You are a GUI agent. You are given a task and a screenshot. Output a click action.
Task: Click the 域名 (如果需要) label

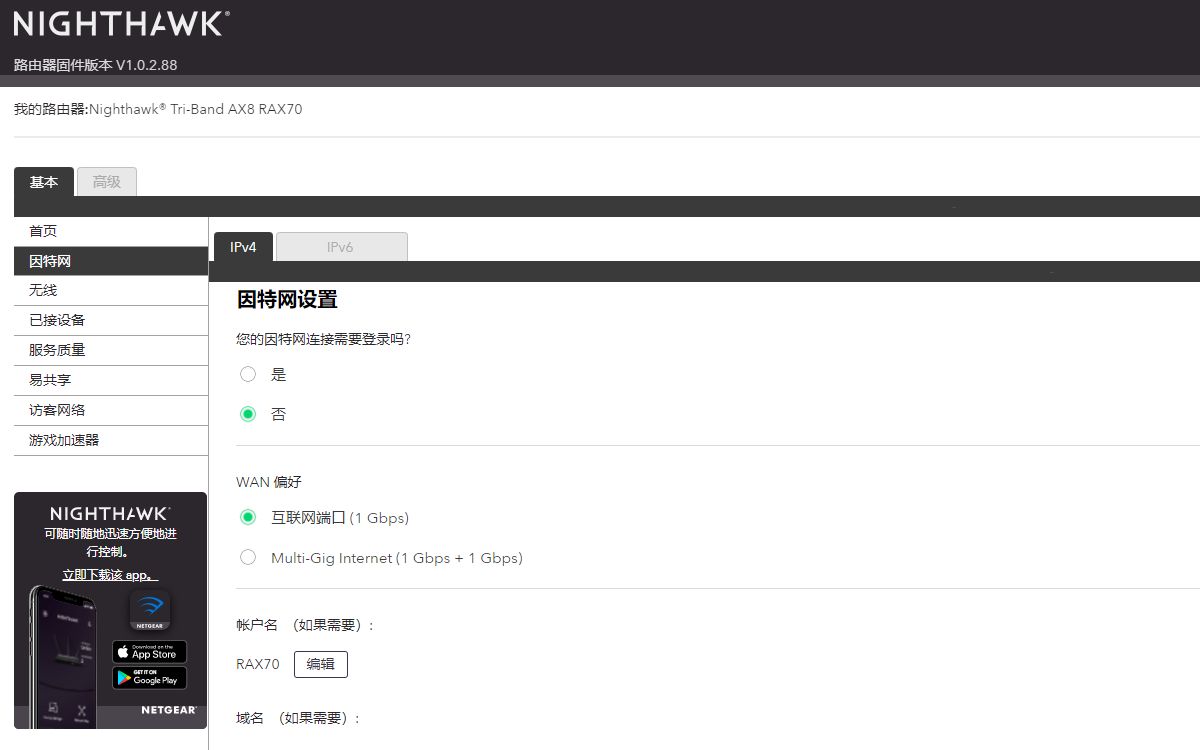pyautogui.click(x=298, y=718)
